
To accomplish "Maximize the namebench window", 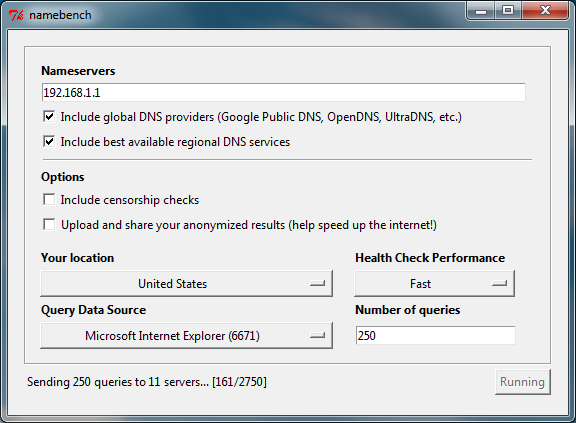I will pyautogui.click(x=508, y=11).
